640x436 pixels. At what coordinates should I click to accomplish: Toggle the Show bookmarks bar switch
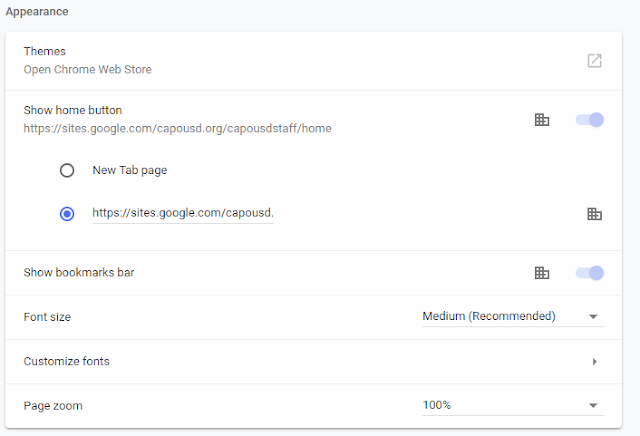point(590,273)
